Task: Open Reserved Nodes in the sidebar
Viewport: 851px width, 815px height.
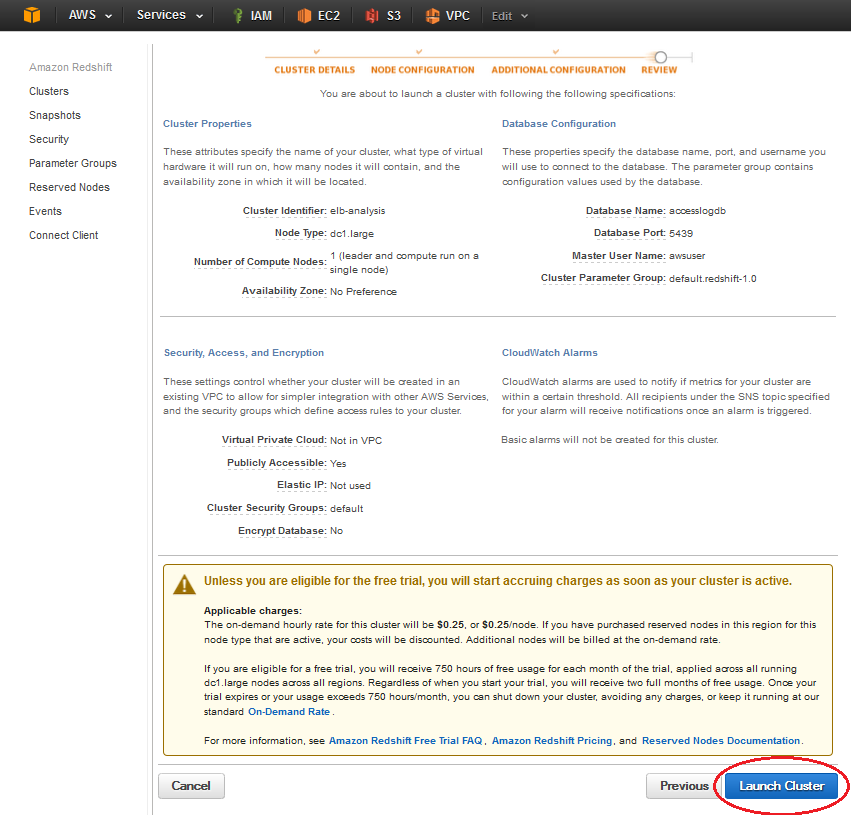Action: tap(69, 187)
